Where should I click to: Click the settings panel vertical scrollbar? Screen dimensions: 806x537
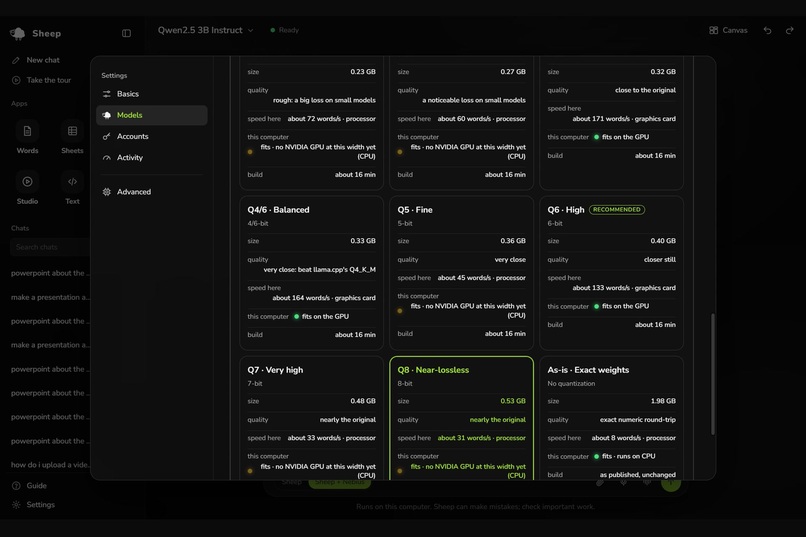click(x=712, y=374)
